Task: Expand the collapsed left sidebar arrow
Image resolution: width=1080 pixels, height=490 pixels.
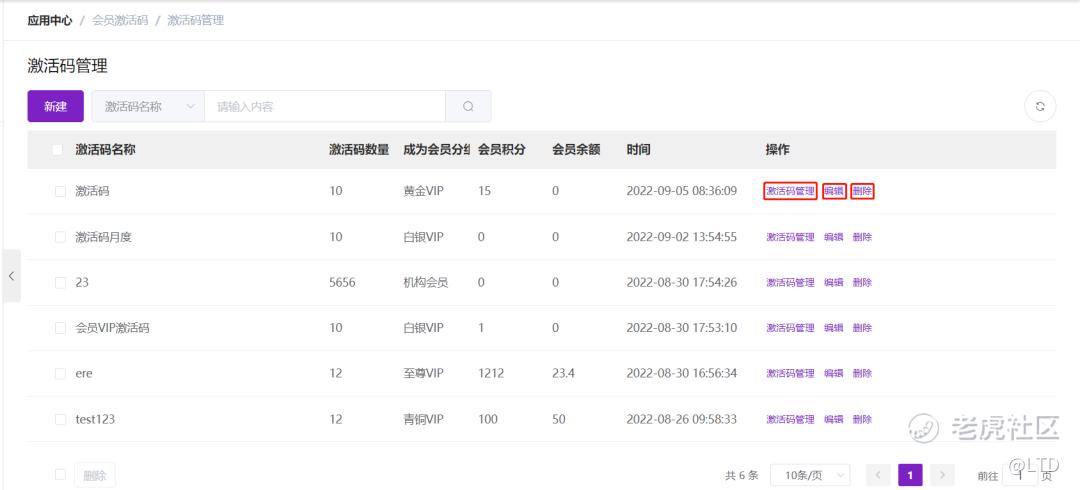Action: tap(11, 276)
